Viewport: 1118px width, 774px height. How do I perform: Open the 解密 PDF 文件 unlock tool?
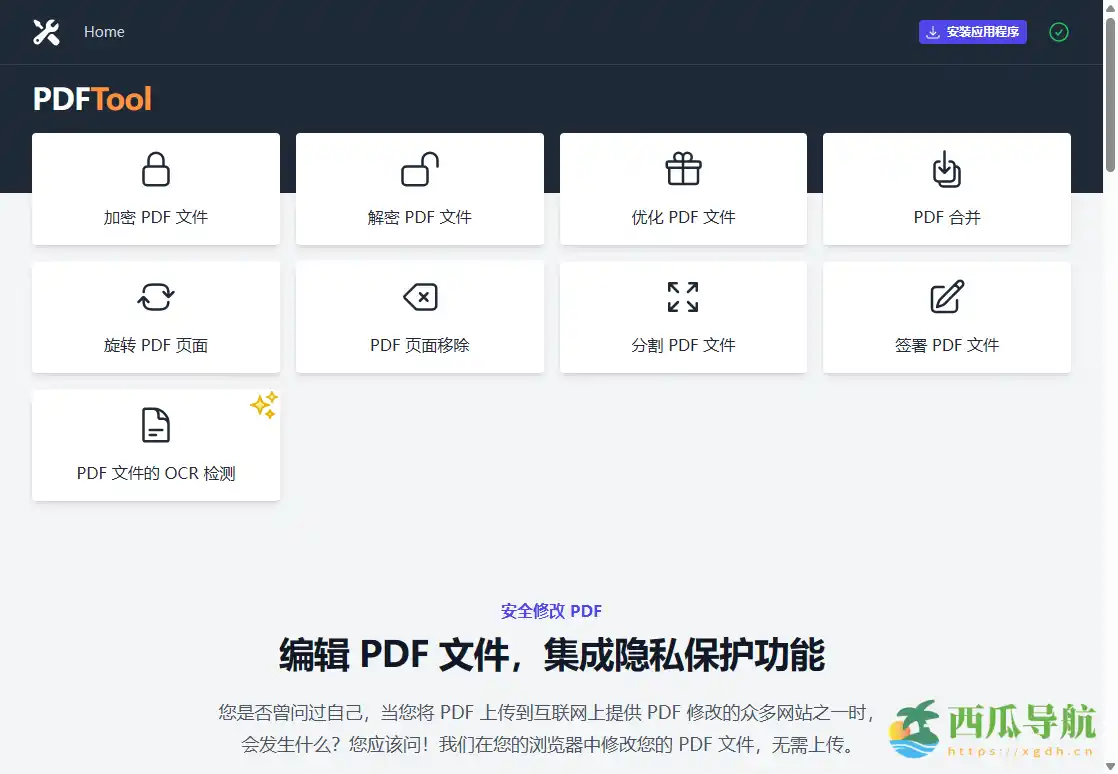419,189
